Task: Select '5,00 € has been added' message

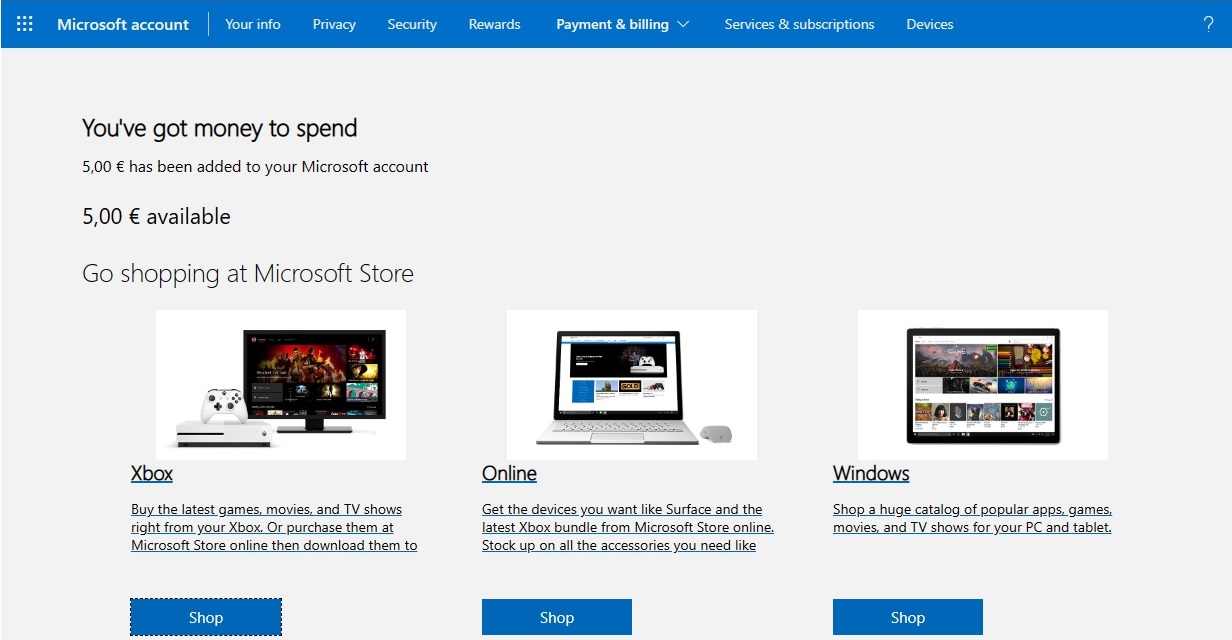Action: click(x=255, y=167)
